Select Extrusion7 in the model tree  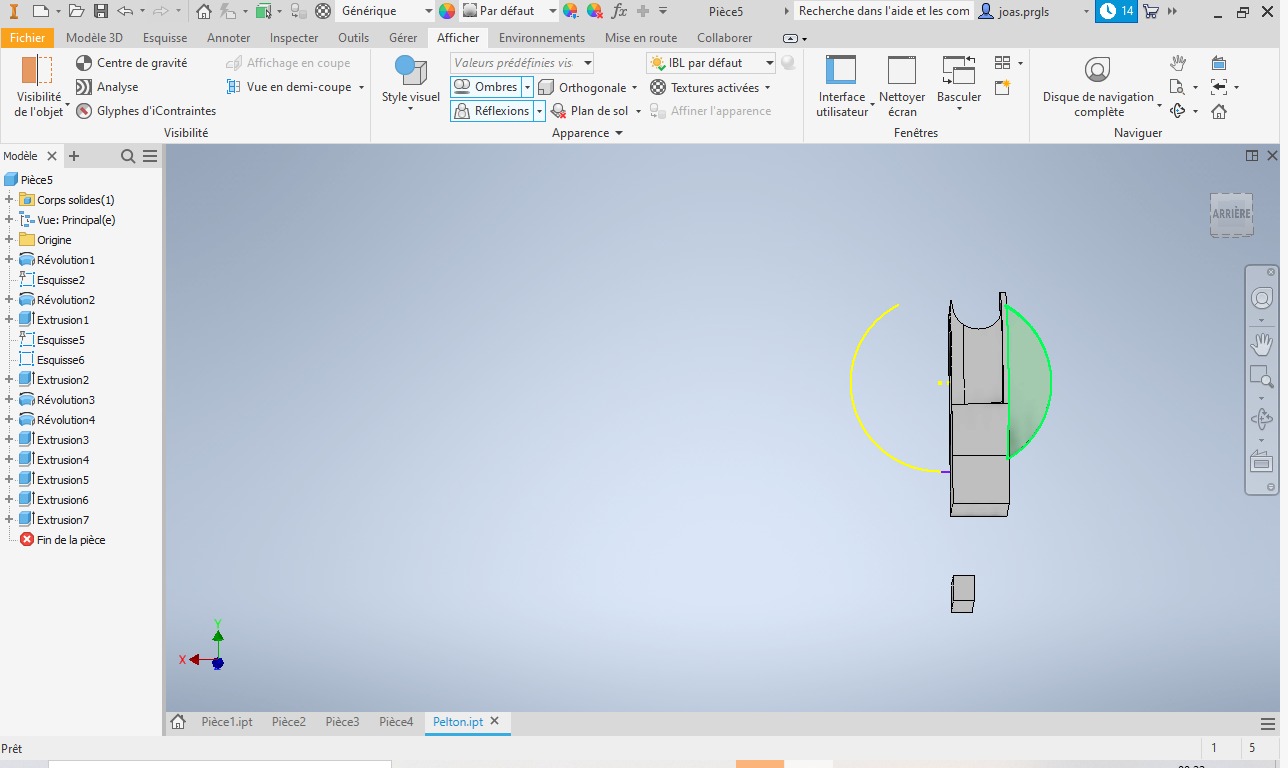62,520
